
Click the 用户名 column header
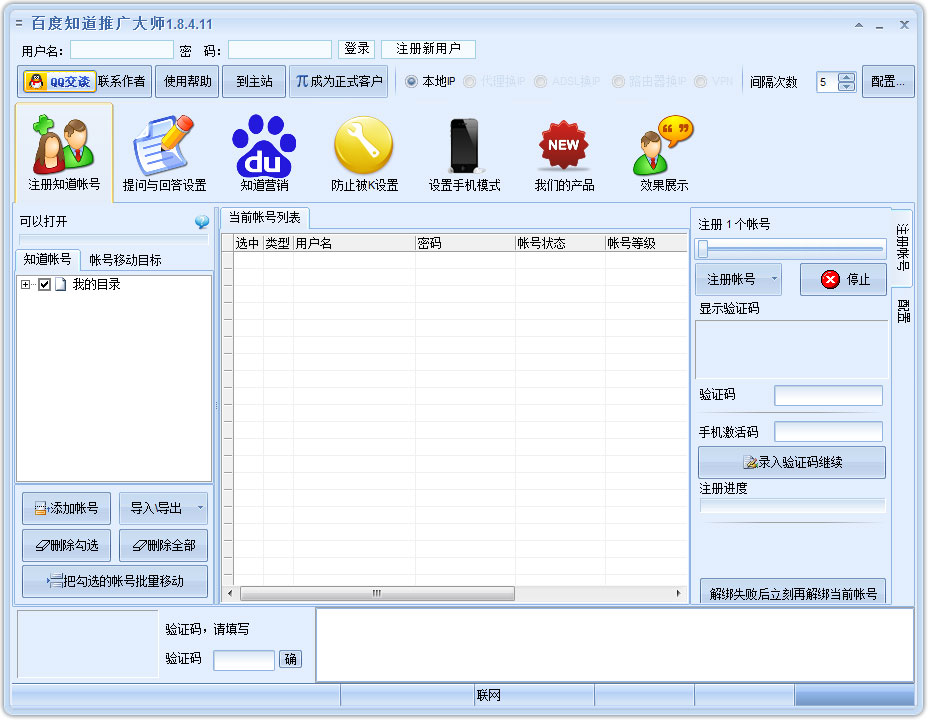click(x=354, y=243)
